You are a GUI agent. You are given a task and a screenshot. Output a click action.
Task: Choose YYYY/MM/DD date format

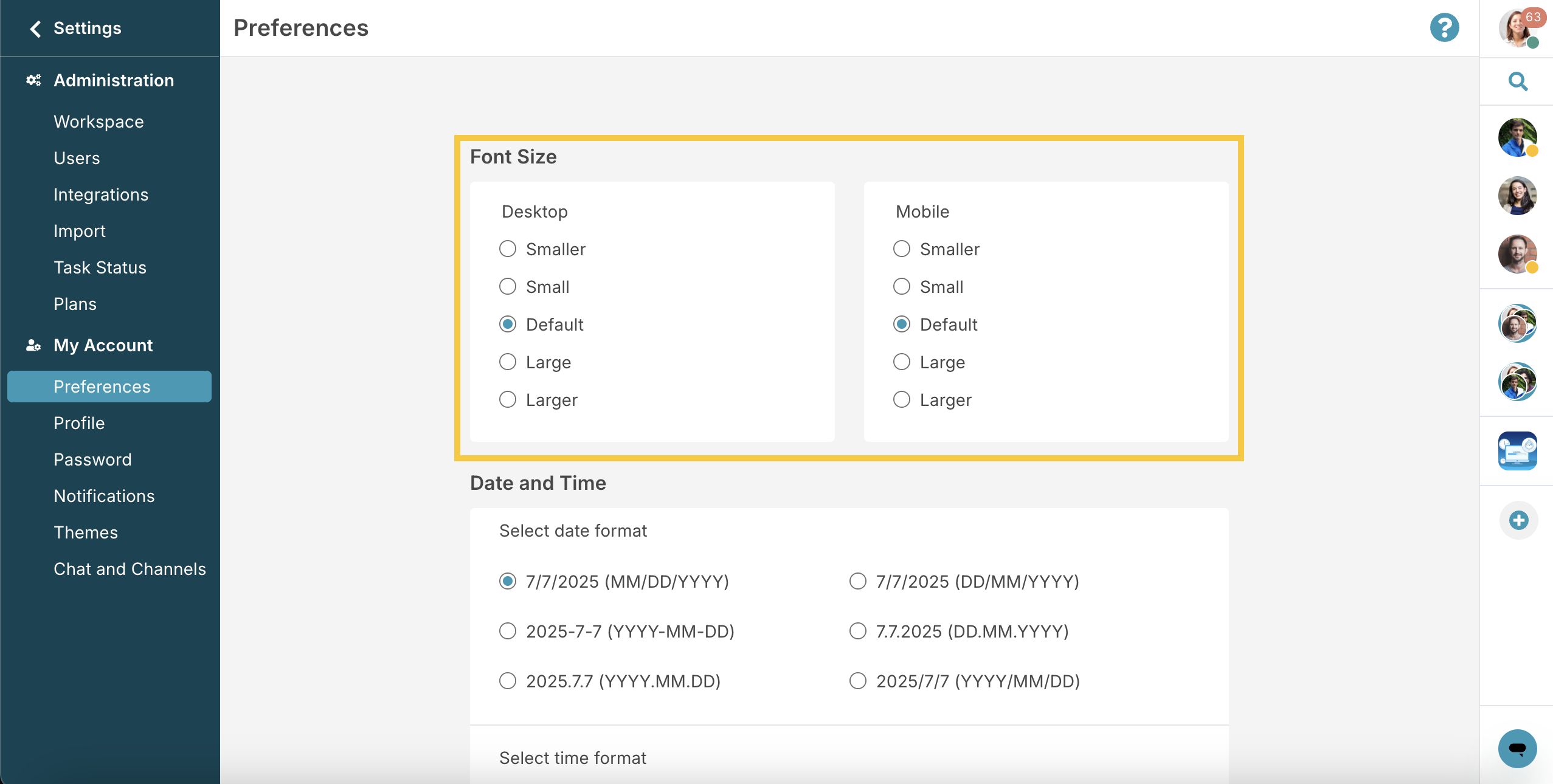pos(858,681)
